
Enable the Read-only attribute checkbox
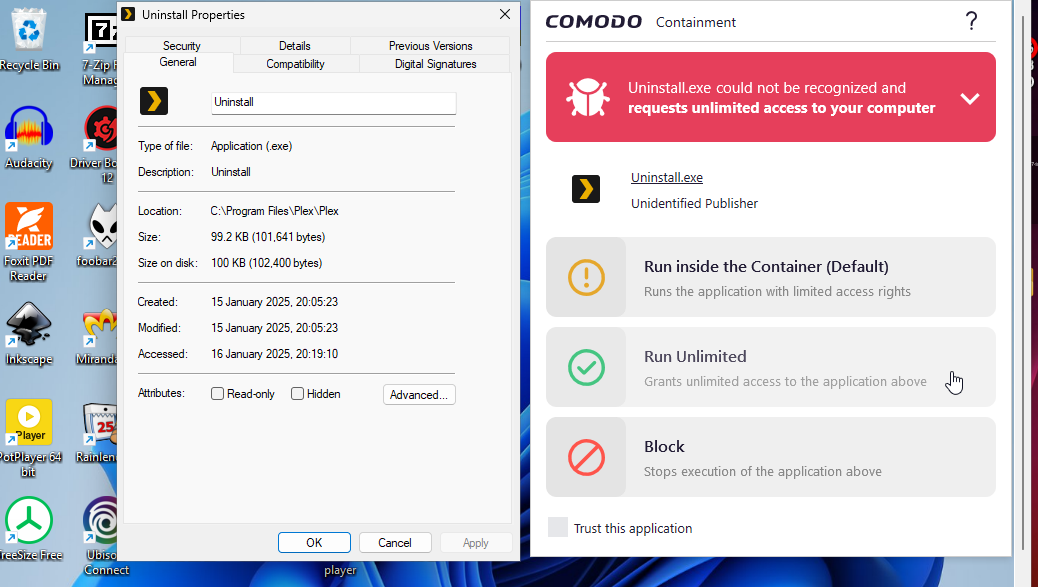point(218,394)
